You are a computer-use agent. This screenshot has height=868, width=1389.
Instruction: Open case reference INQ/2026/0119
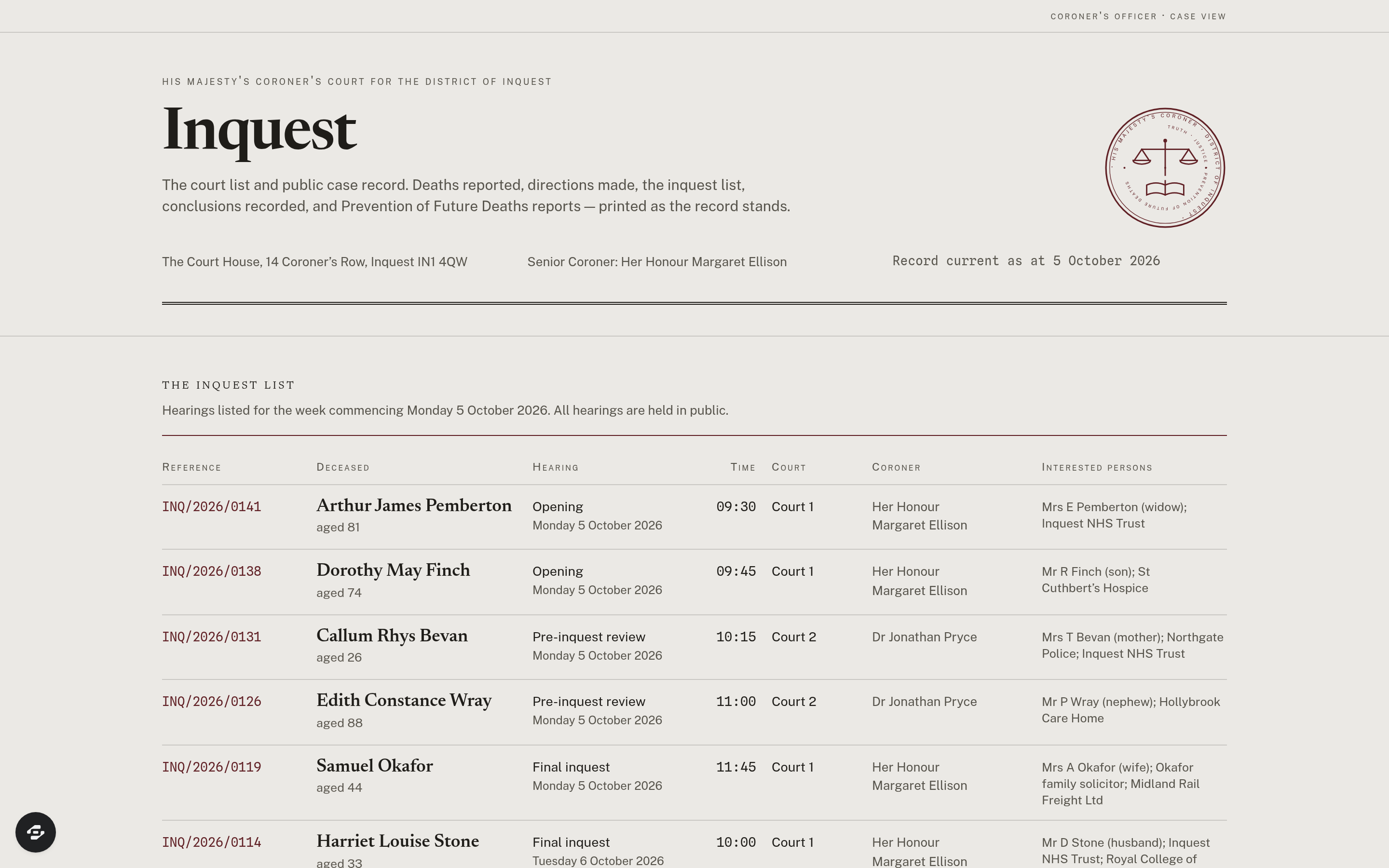click(x=211, y=767)
